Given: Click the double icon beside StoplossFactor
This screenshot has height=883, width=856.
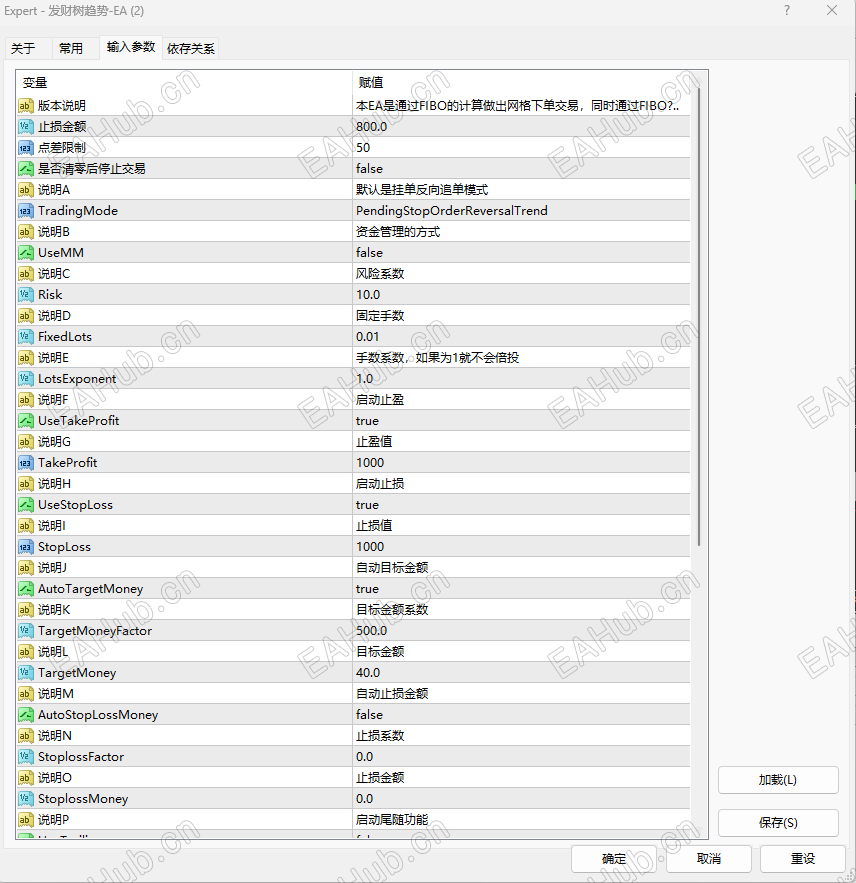Looking at the screenshot, I should pos(25,757).
